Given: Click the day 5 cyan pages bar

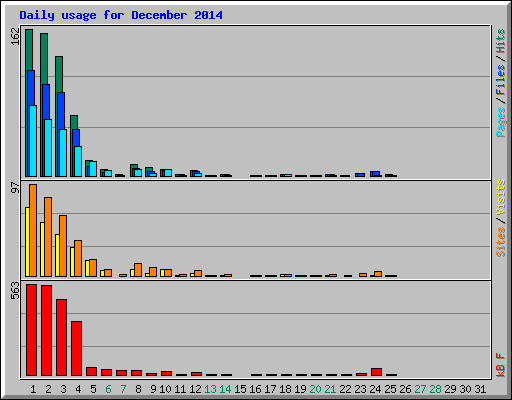Looking at the screenshot, I should point(93,169).
